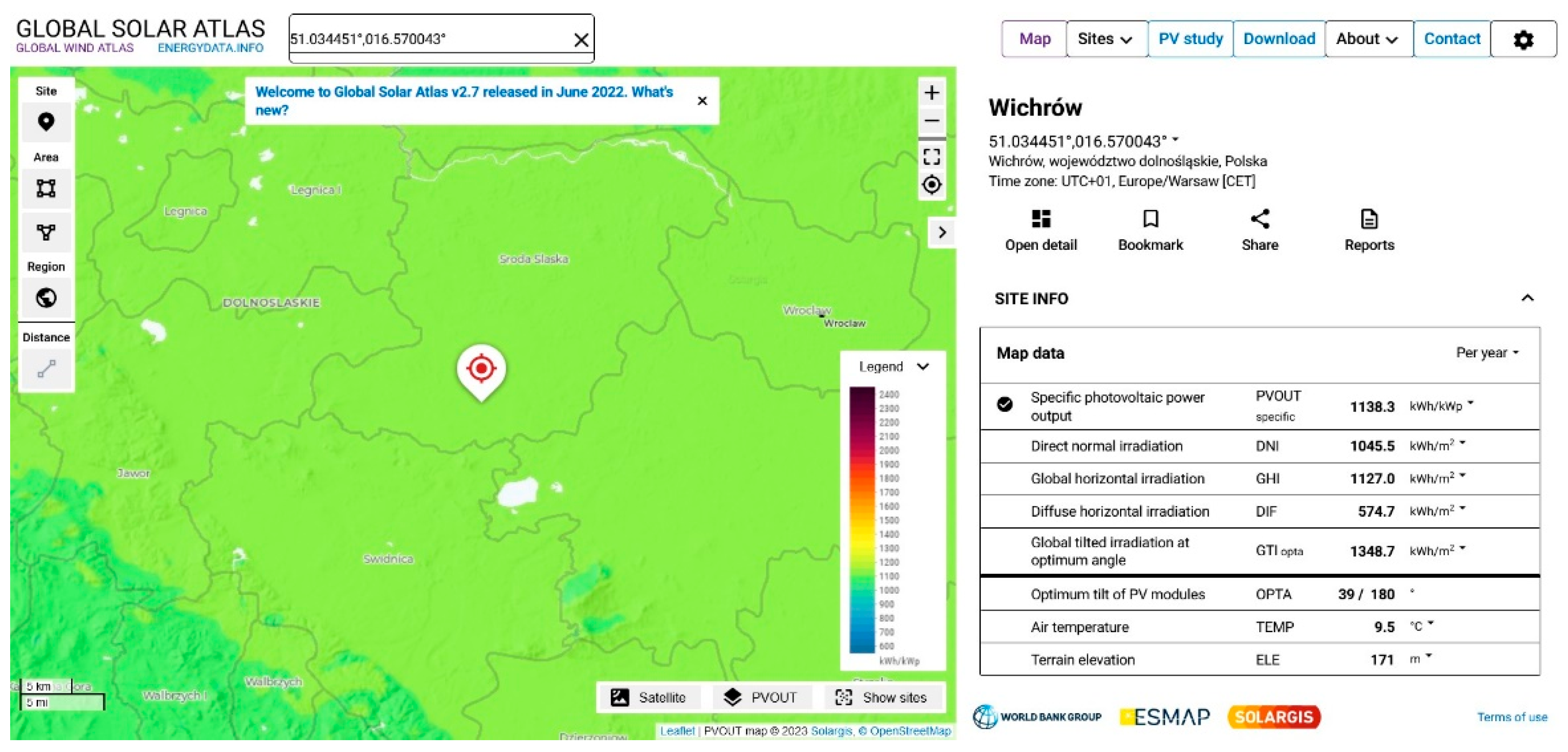
Task: Select PVOUT map layer radio check
Action: tap(1004, 404)
